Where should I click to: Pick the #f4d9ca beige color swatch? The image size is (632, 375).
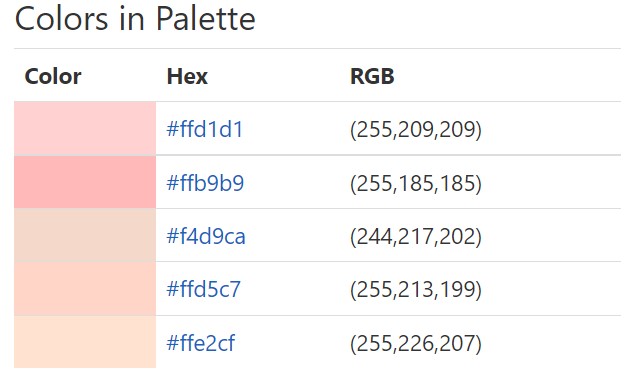(x=85, y=235)
